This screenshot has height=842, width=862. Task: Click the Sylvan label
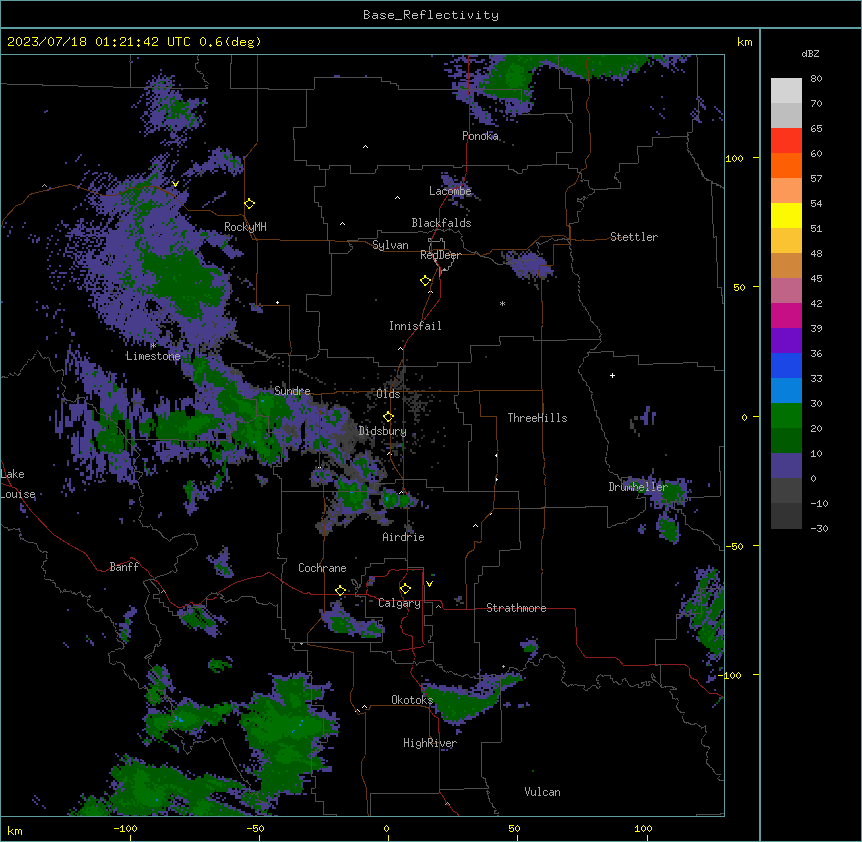coord(390,245)
